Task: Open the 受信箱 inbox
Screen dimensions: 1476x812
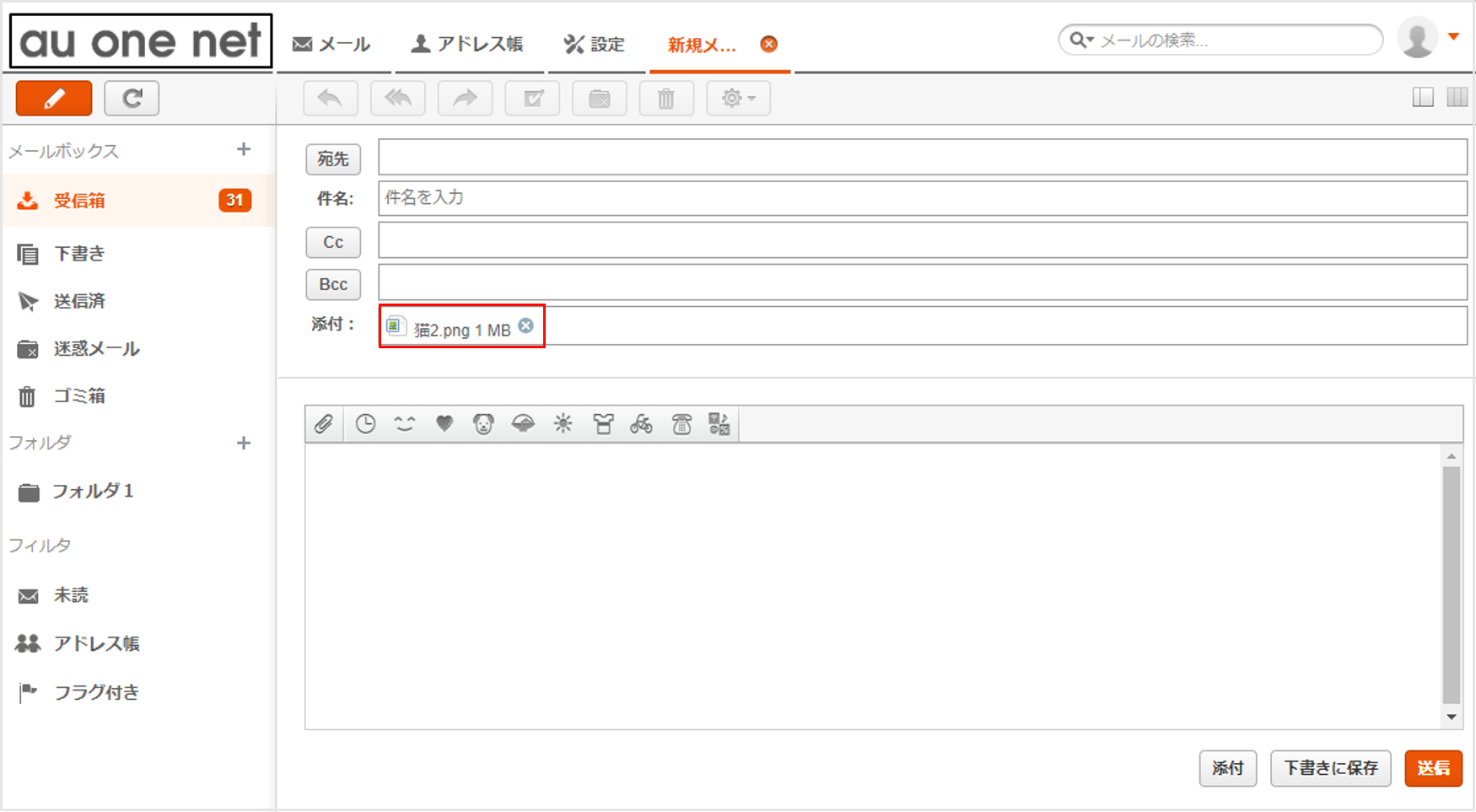Action: pos(138,201)
